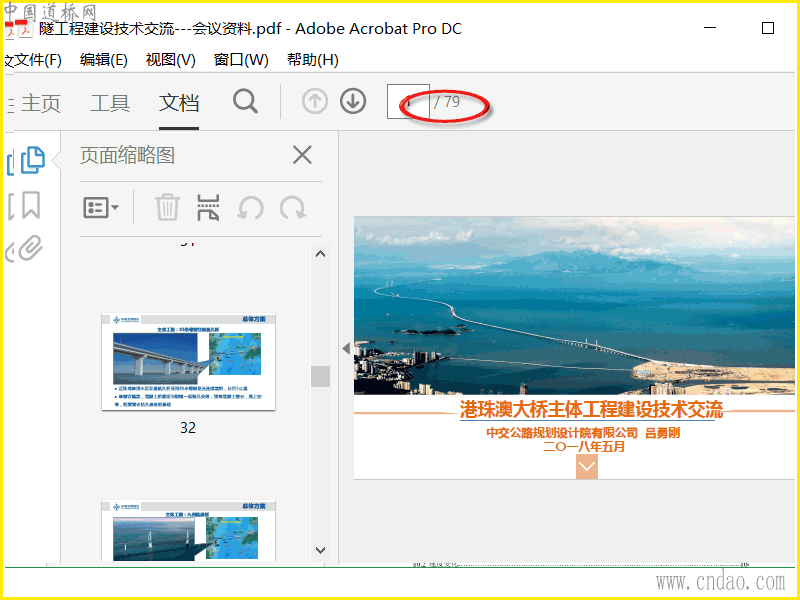Open the search magnifier tool
800x600 pixels.
[245, 102]
